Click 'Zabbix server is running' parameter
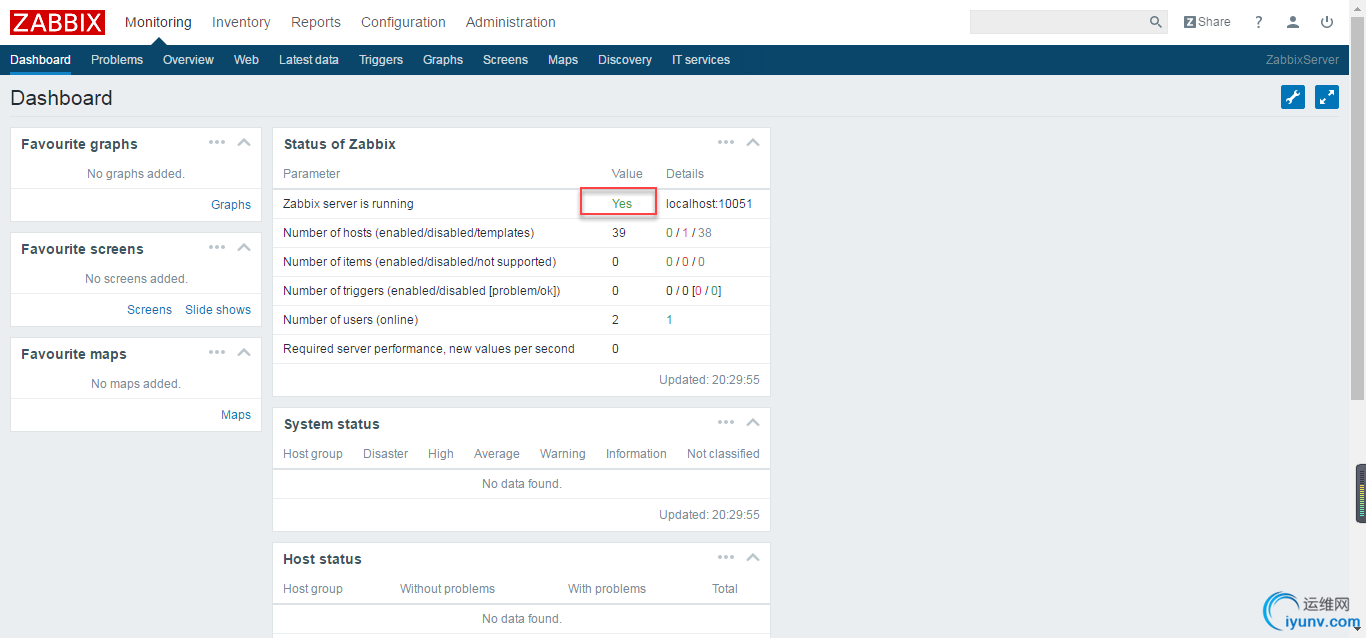Screen dimensions: 1366x638 348,203
